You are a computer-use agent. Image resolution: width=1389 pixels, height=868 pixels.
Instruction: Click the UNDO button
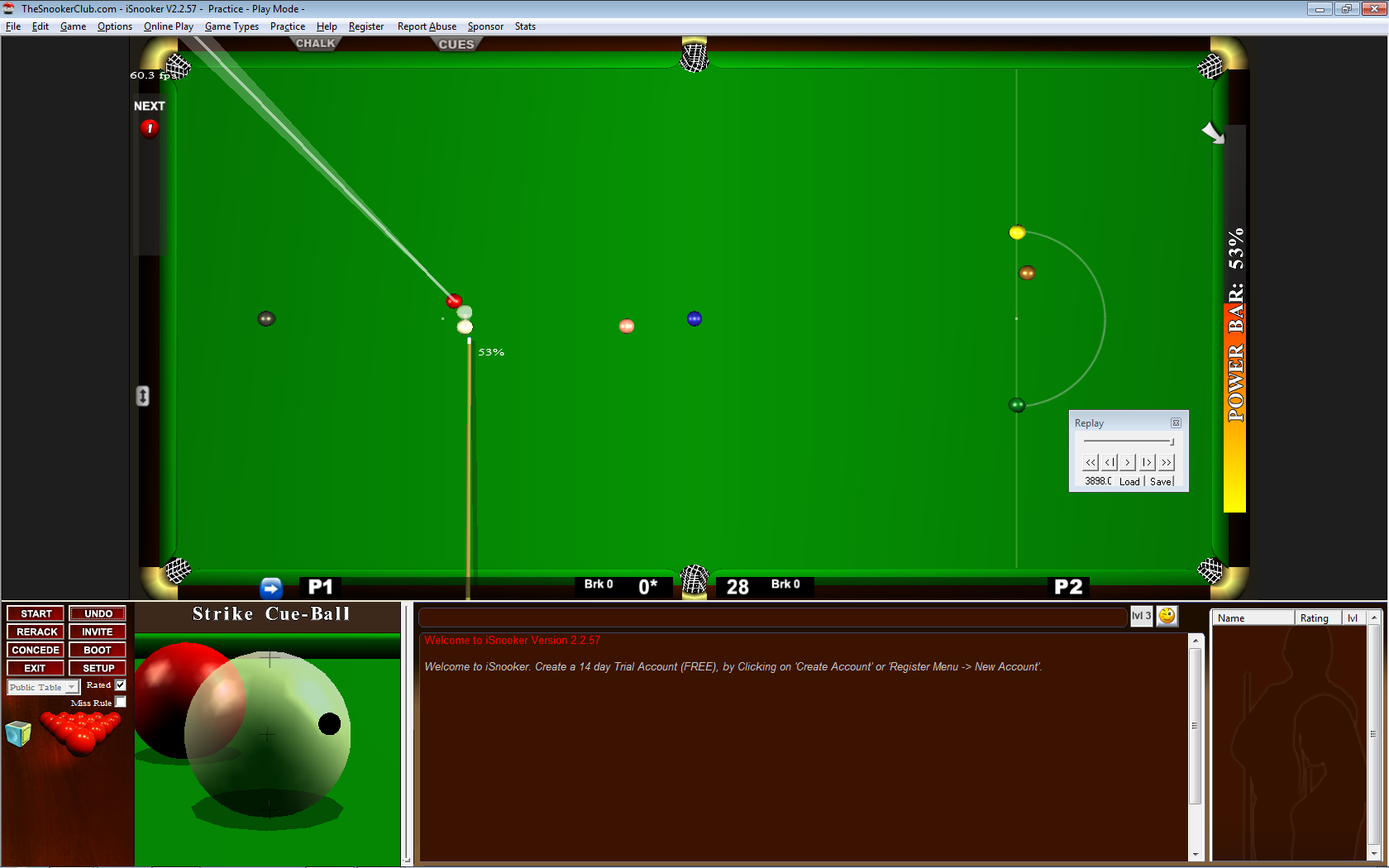coord(98,613)
